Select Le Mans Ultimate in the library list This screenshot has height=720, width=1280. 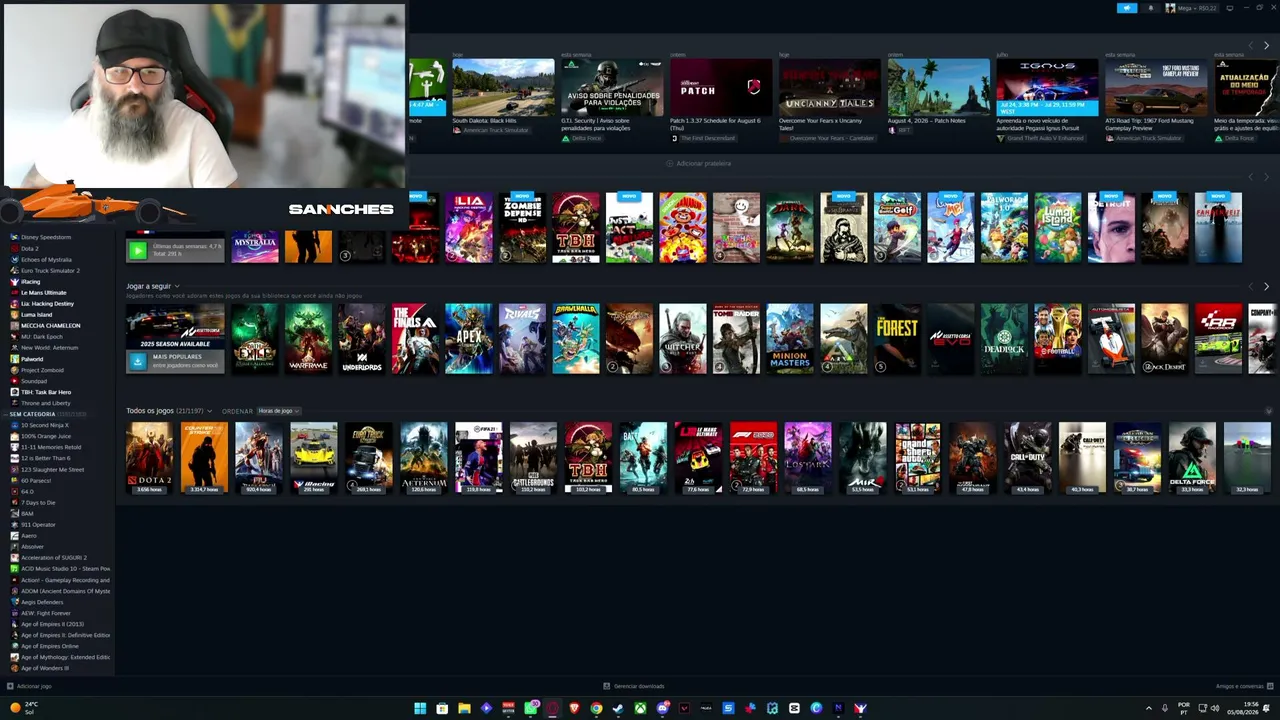(x=44, y=292)
